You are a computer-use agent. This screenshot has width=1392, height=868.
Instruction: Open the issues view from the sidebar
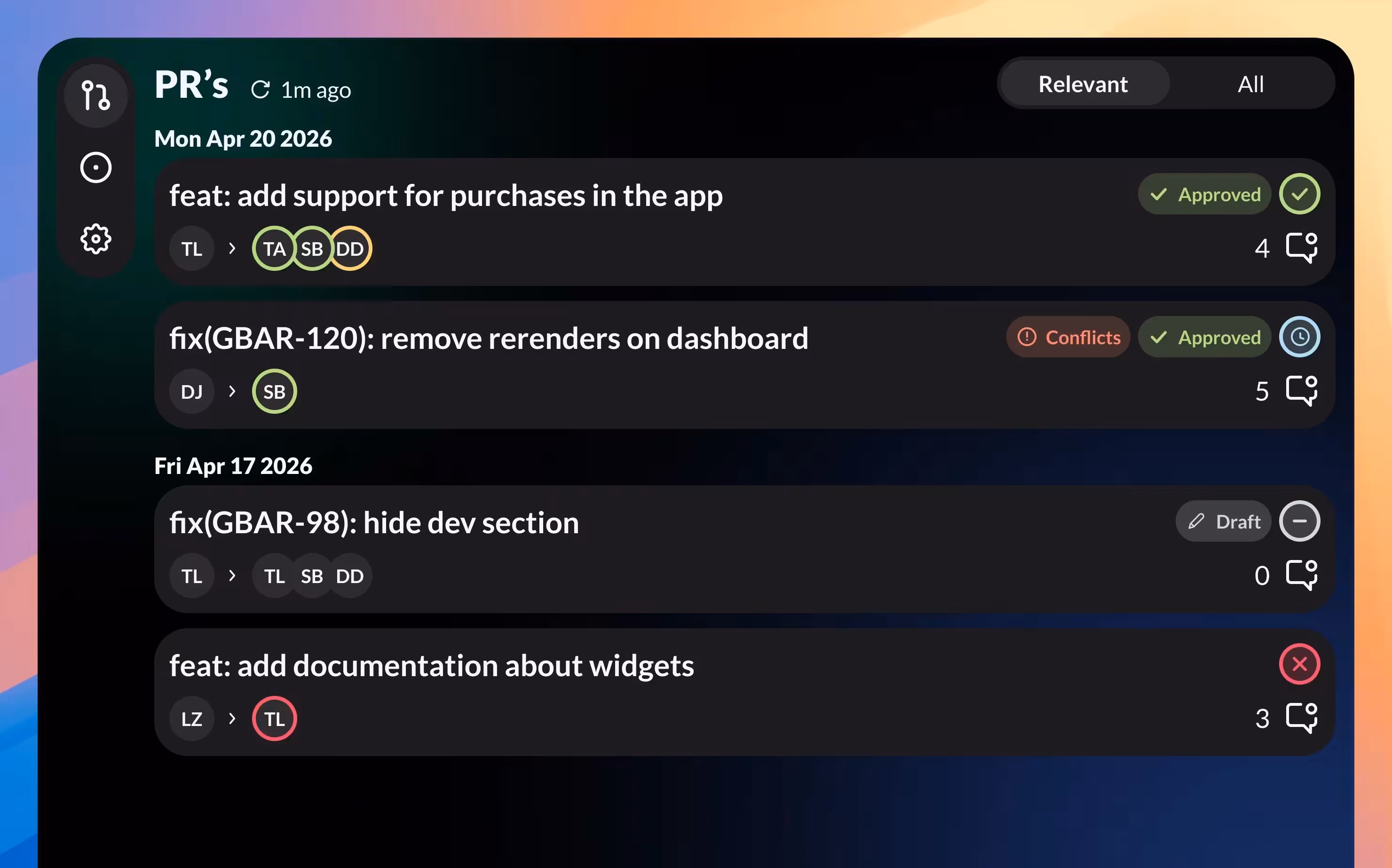click(96, 167)
